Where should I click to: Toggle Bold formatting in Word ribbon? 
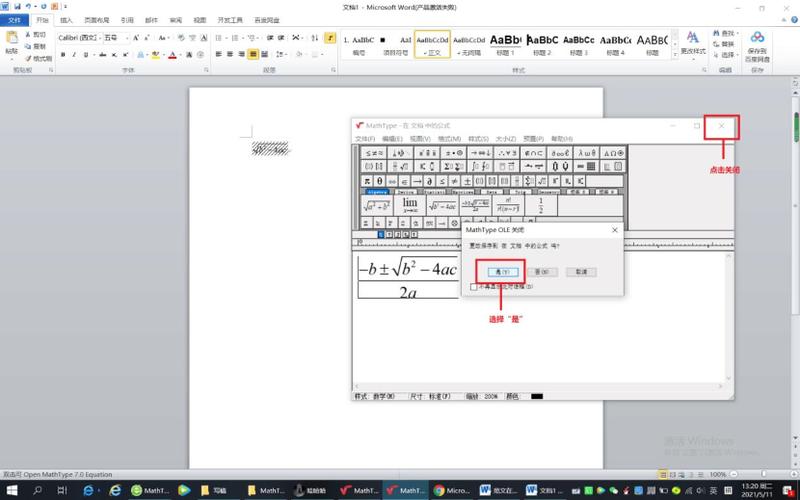click(x=63, y=54)
